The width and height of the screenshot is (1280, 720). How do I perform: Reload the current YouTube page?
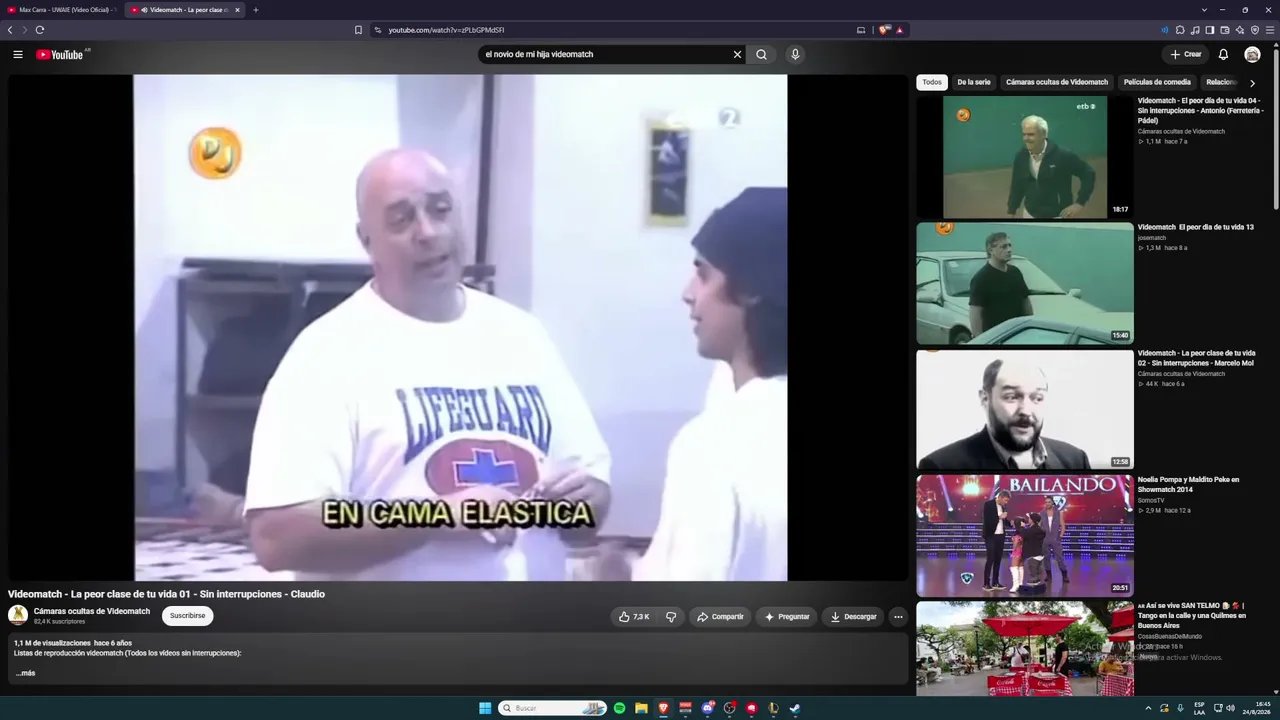pyautogui.click(x=40, y=30)
